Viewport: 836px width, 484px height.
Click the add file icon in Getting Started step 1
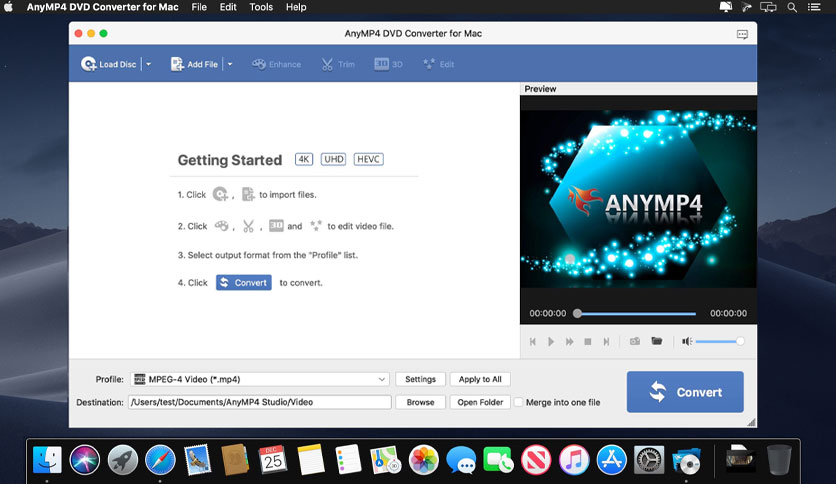click(x=248, y=194)
